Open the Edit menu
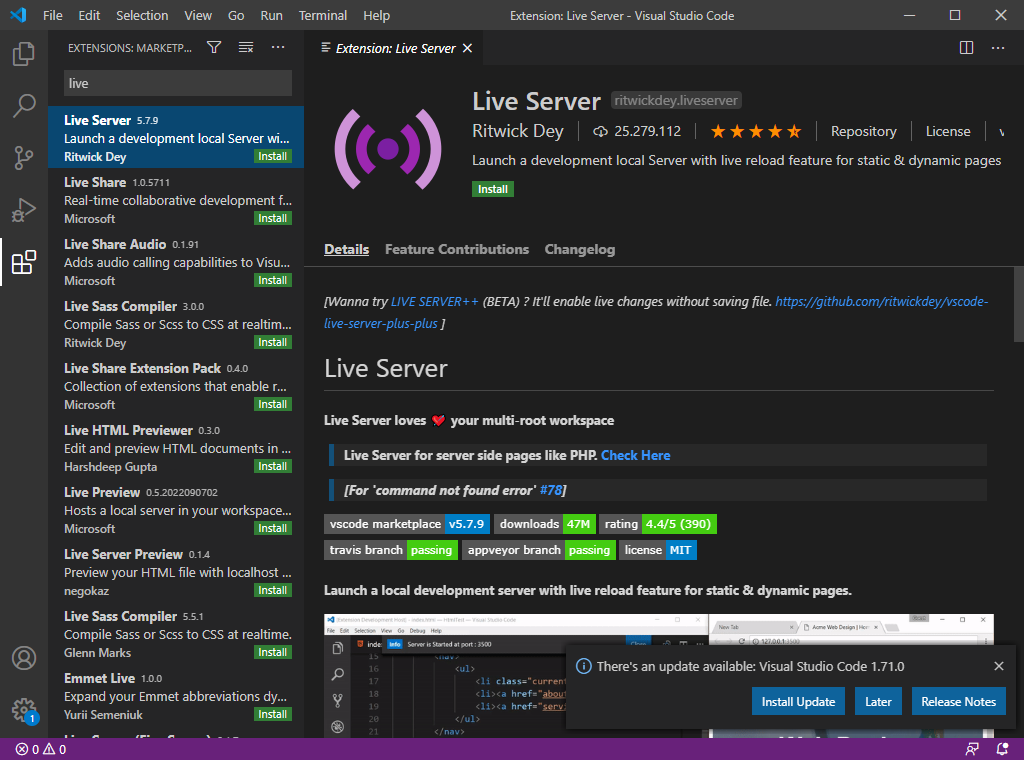 click(89, 16)
